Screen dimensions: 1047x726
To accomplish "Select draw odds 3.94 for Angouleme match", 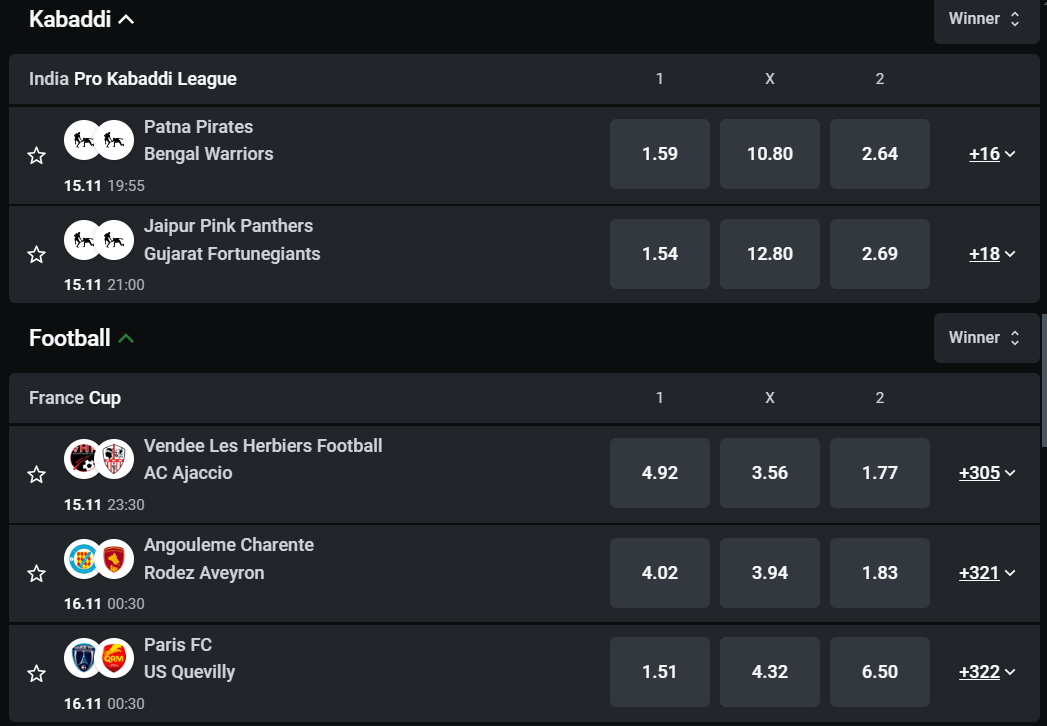I will 770,573.
